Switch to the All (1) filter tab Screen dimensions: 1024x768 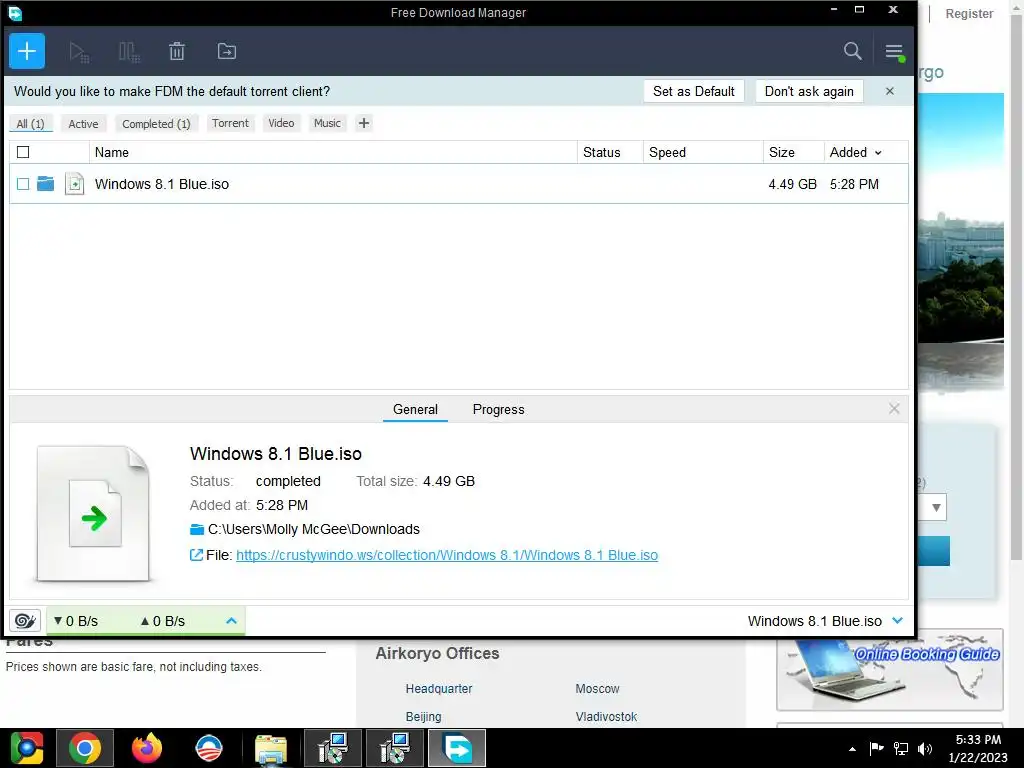(31, 123)
